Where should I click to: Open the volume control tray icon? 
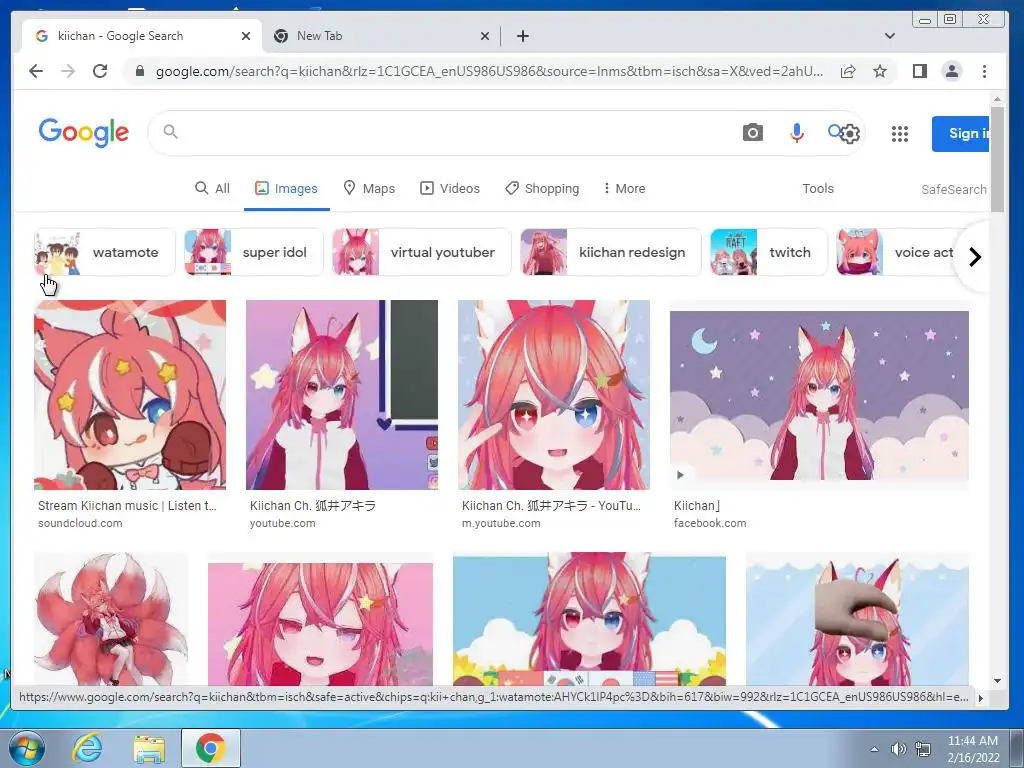899,749
